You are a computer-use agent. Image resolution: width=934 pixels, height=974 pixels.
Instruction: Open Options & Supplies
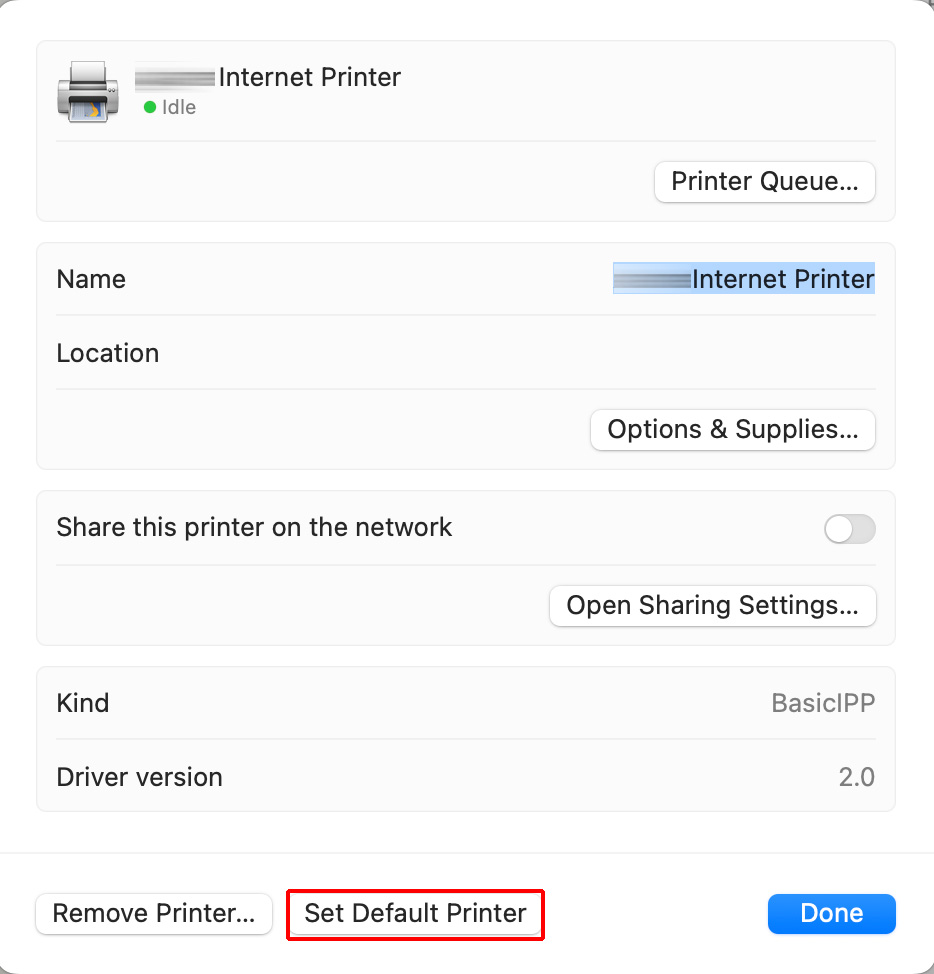(x=732, y=429)
